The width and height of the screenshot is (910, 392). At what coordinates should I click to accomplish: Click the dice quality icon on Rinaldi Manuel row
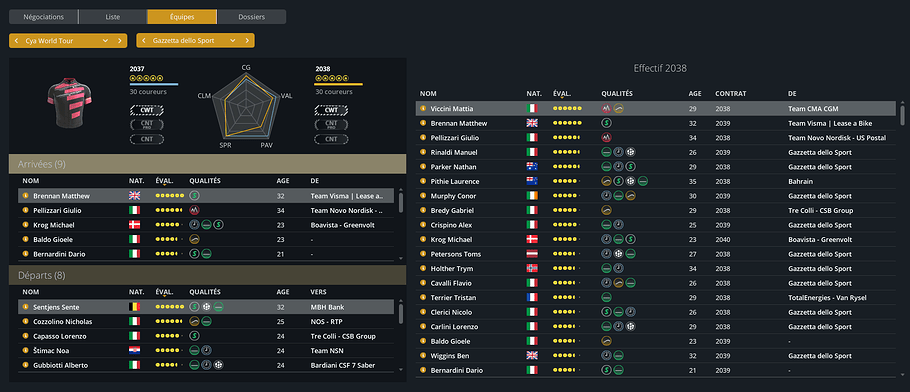click(x=630, y=152)
